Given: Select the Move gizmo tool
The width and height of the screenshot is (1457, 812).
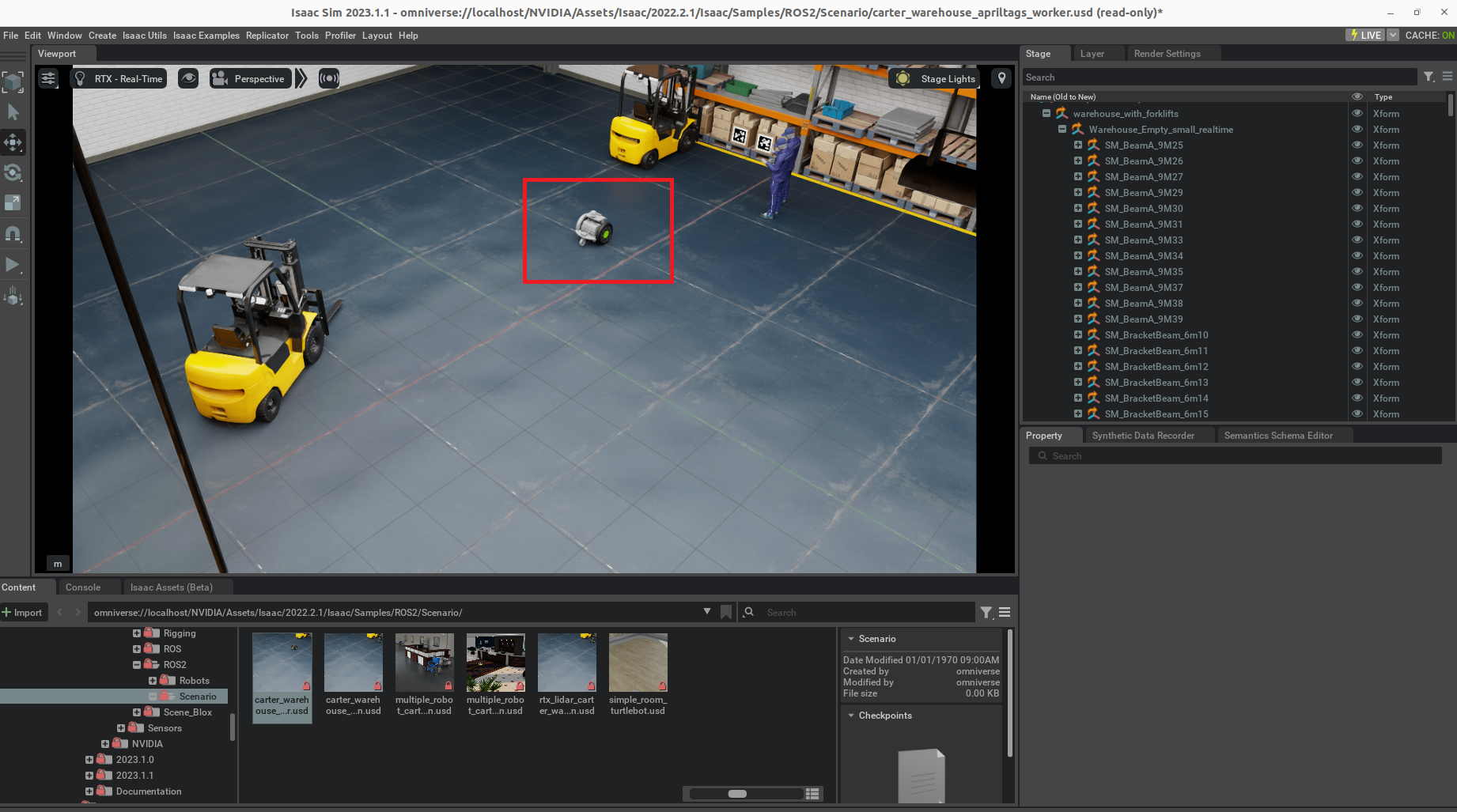Looking at the screenshot, I should [13, 142].
